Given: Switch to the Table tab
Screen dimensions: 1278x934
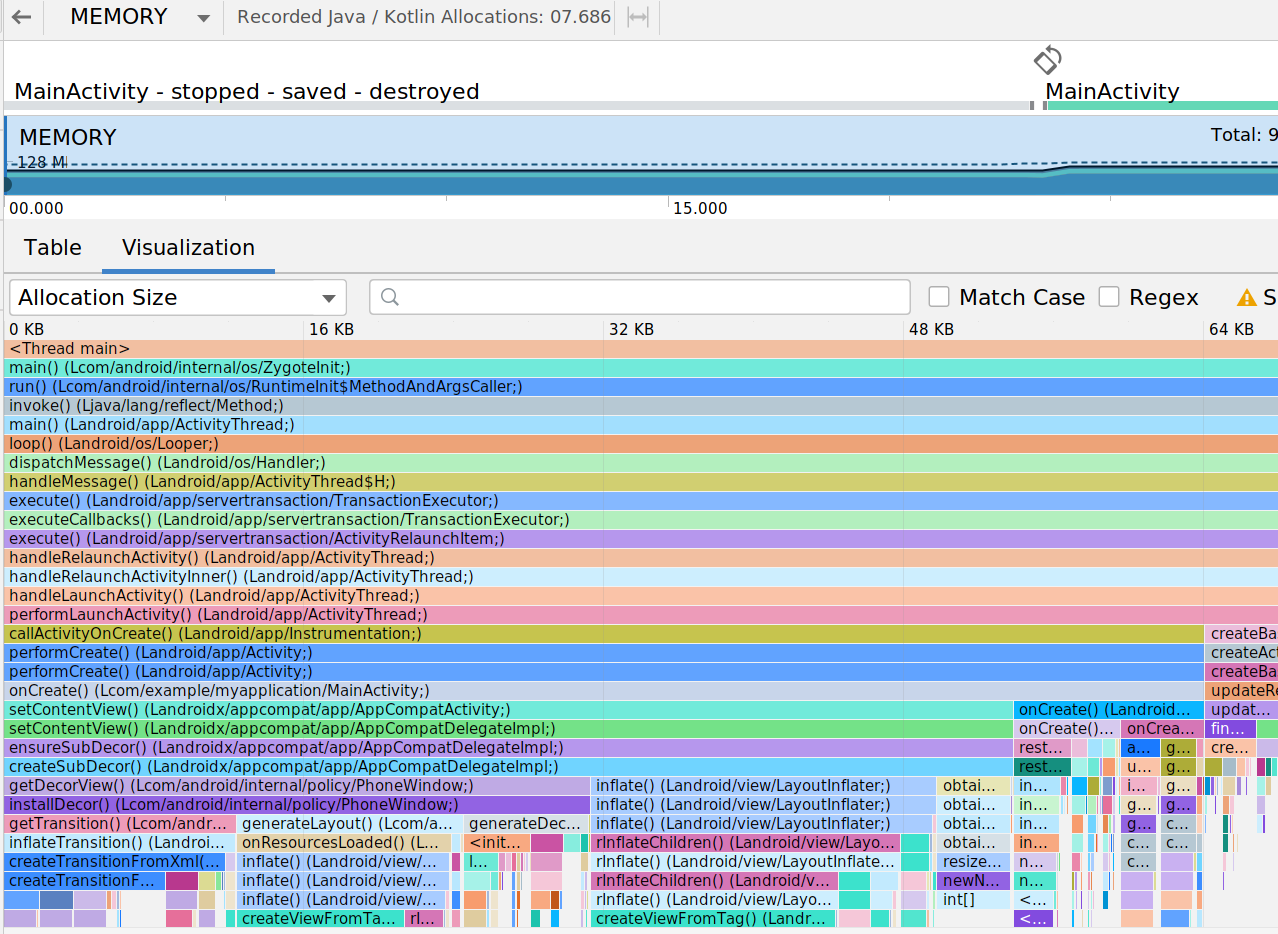Looking at the screenshot, I should point(53,248).
